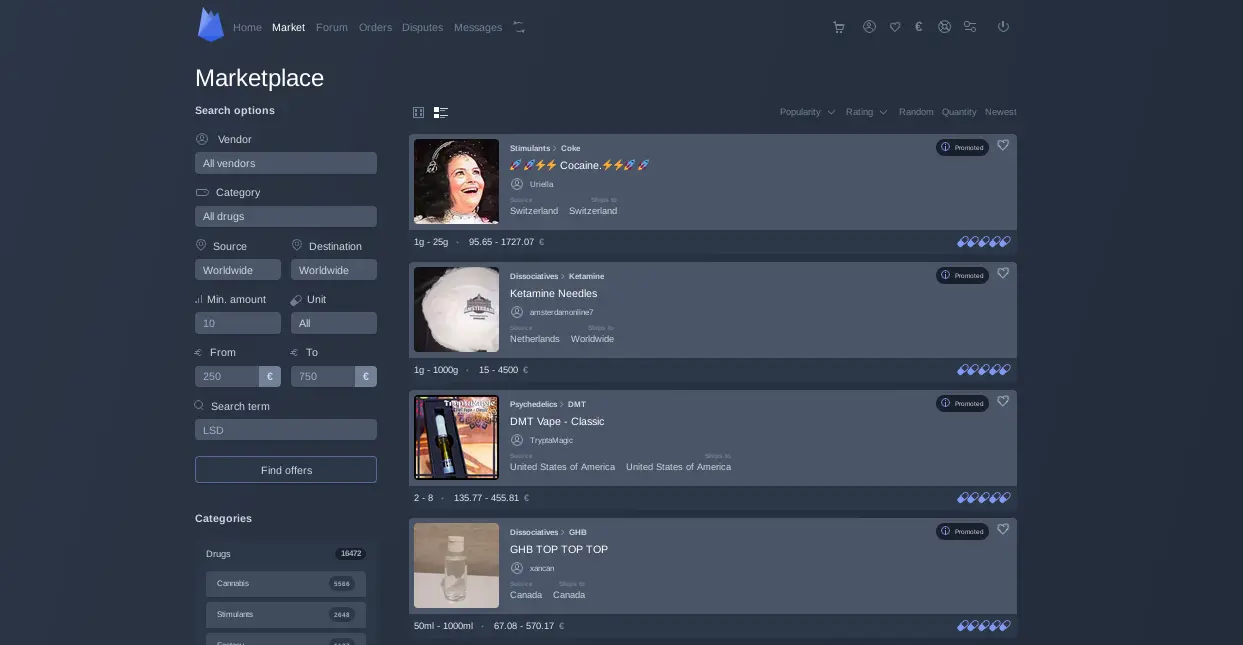Favorite the DMT Vape - Classic listing
This screenshot has height=645, width=1243.
coord(1003,401)
